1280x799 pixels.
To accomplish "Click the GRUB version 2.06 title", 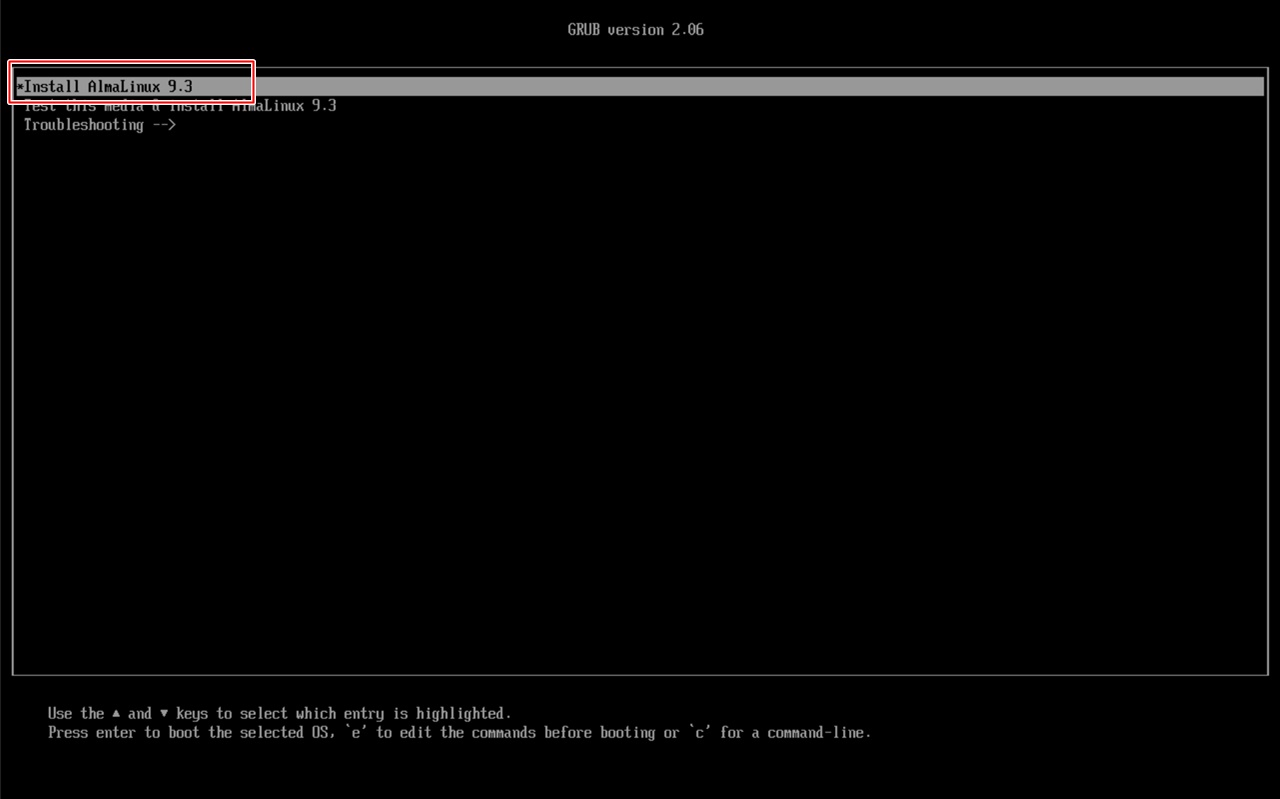I will [x=635, y=30].
